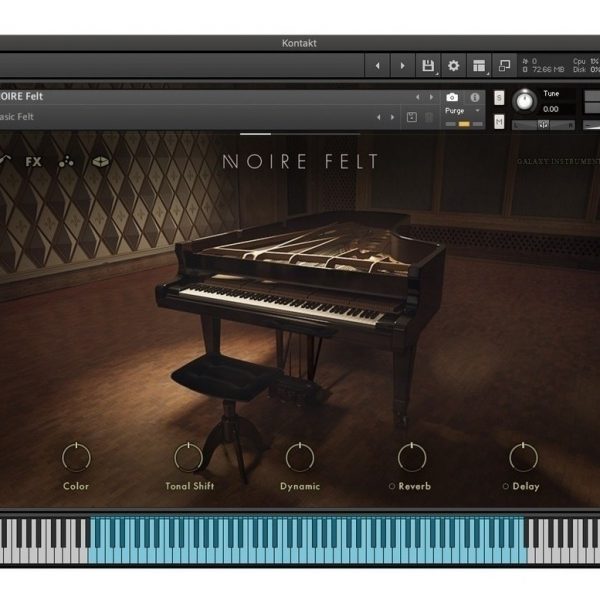Image resolution: width=600 pixels, height=600 pixels.
Task: Show instrument info with the i icon
Action: point(475,97)
